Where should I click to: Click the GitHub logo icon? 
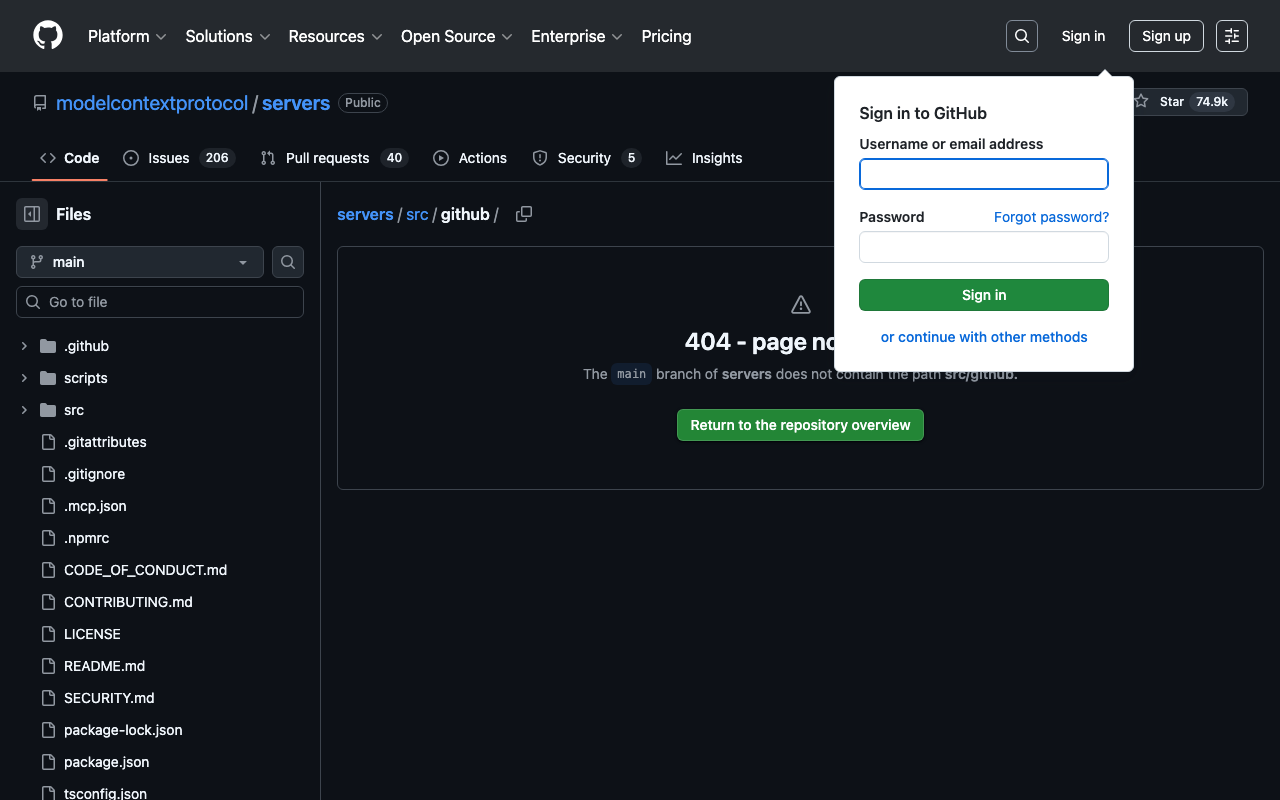pyautogui.click(x=48, y=36)
